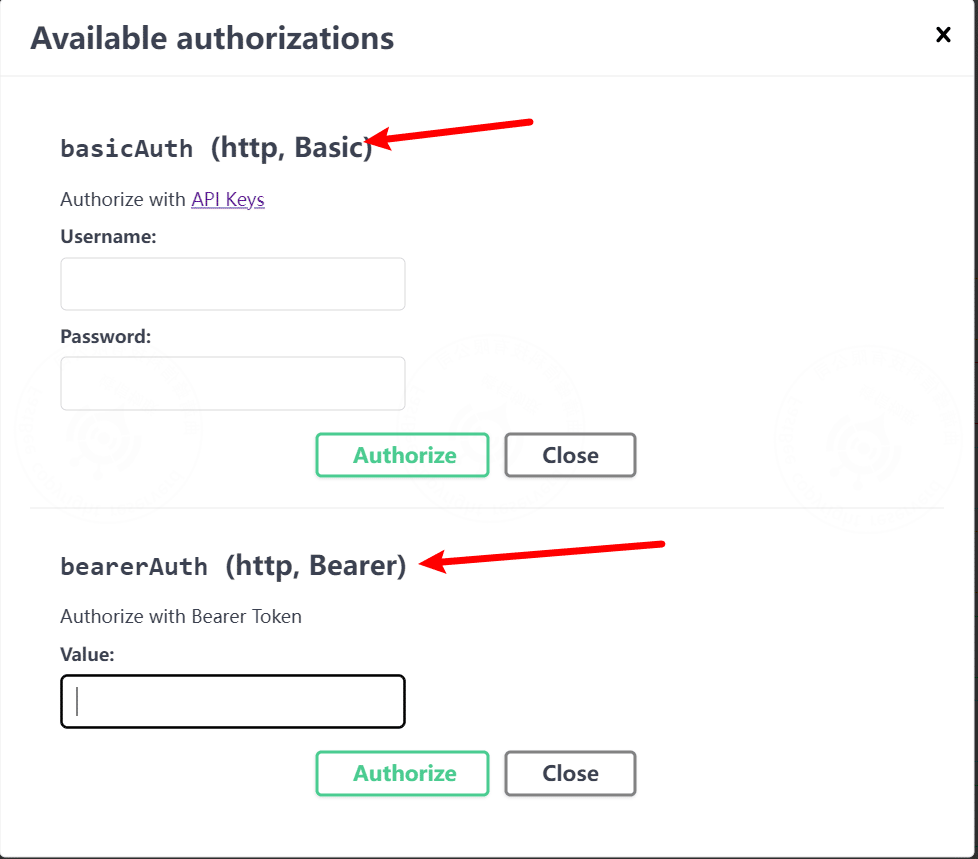The height and width of the screenshot is (859, 978).
Task: Click the red arrow pointing at basicAuth
Action: click(449, 133)
